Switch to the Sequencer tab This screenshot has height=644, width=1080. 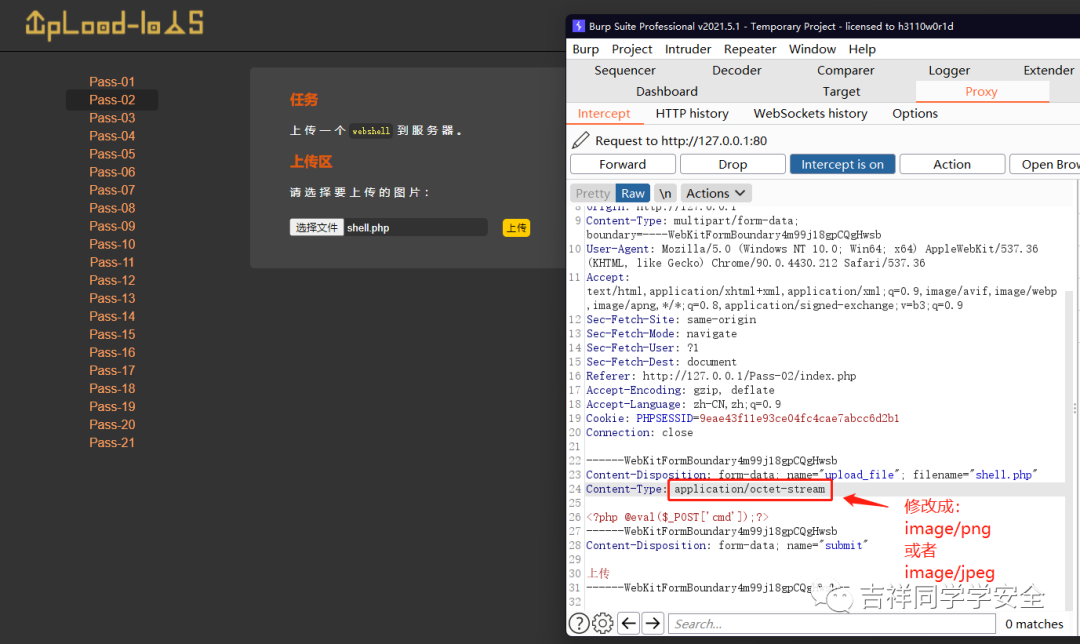[625, 70]
